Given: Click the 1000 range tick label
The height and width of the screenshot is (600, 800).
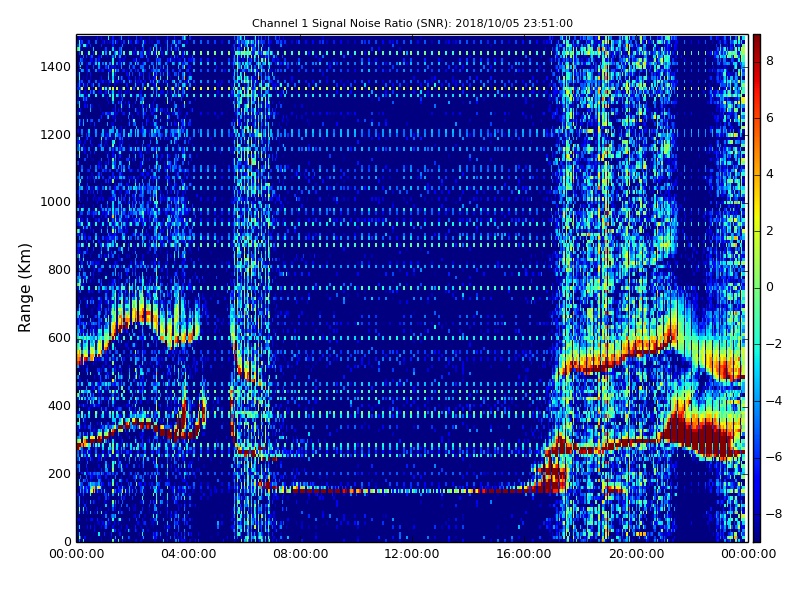Looking at the screenshot, I should [56, 202].
